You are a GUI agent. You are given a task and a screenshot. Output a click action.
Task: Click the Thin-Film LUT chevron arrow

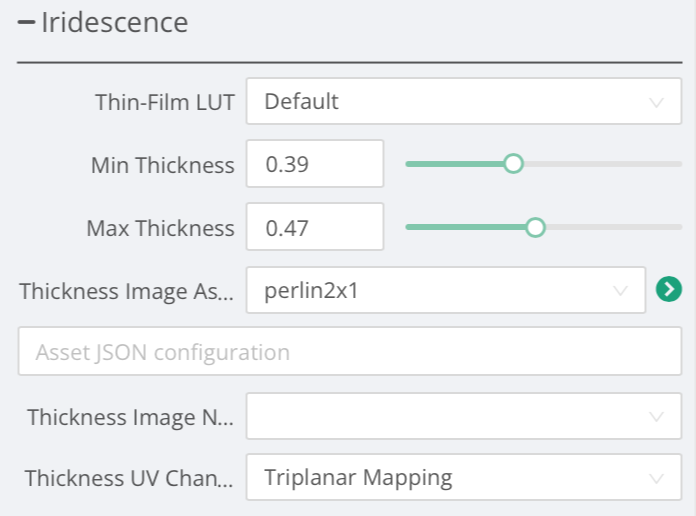(x=657, y=102)
